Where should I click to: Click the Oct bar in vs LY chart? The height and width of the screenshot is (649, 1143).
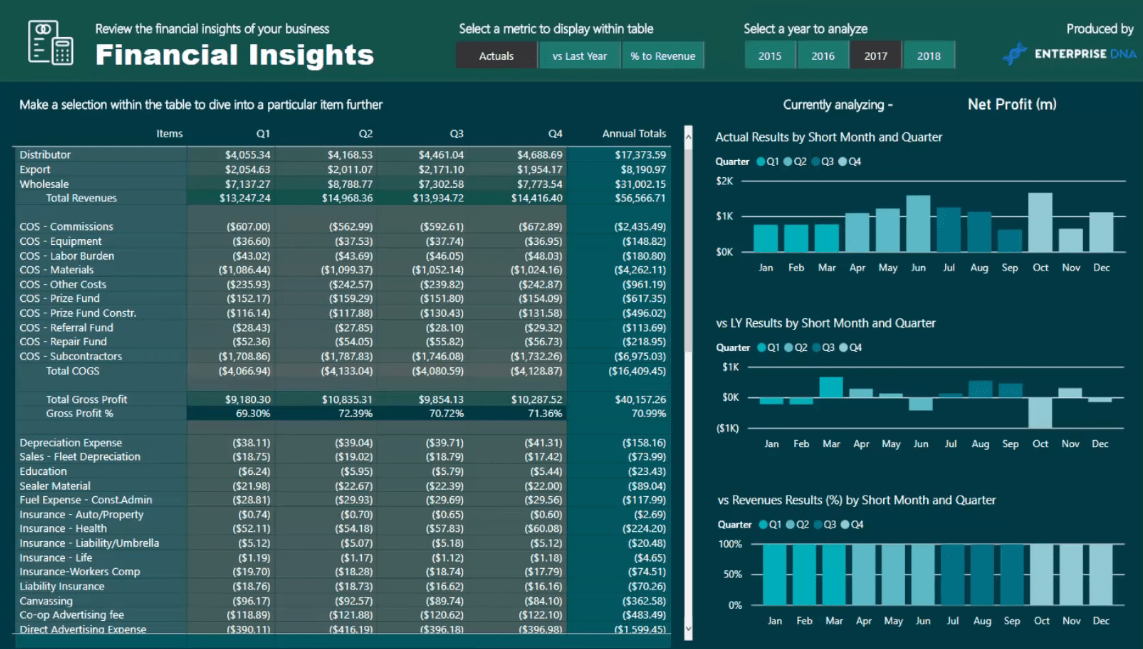1040,413
